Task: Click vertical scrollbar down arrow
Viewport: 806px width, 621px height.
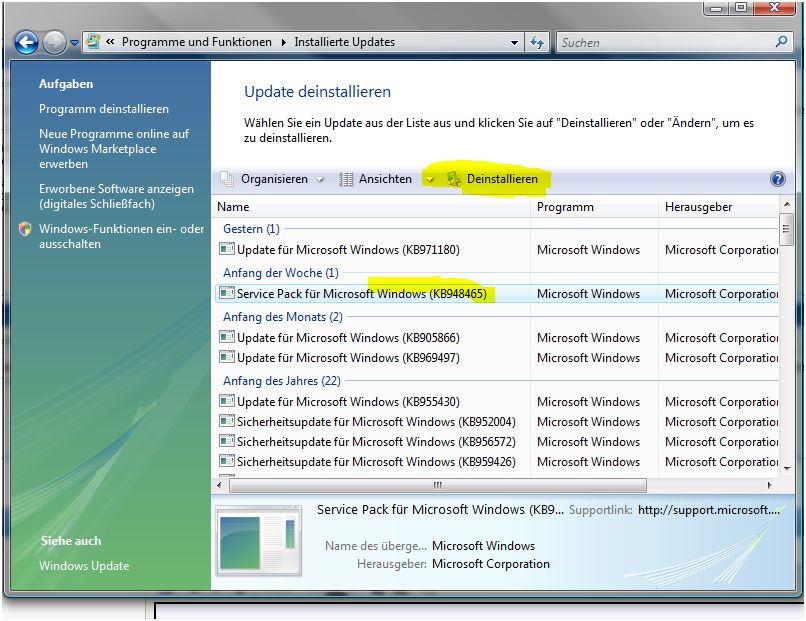Action: [786, 468]
